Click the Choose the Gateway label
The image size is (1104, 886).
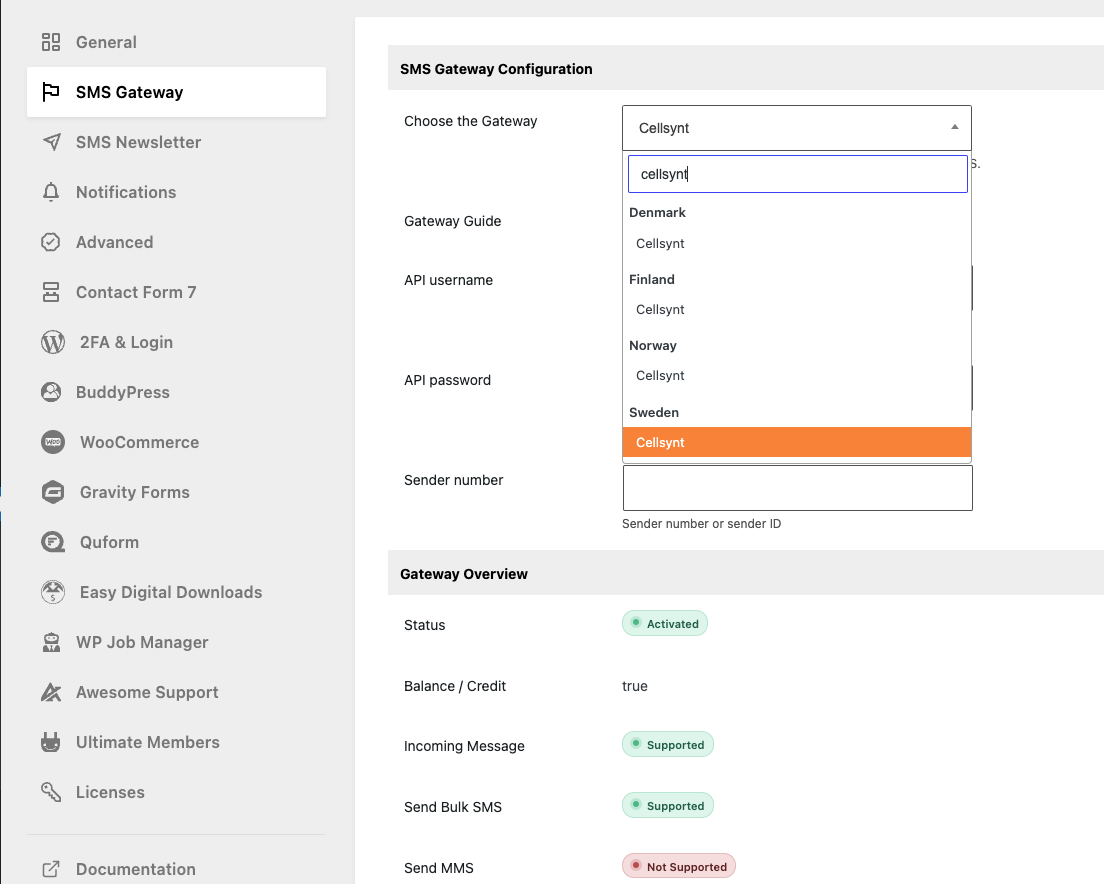pyautogui.click(x=470, y=121)
